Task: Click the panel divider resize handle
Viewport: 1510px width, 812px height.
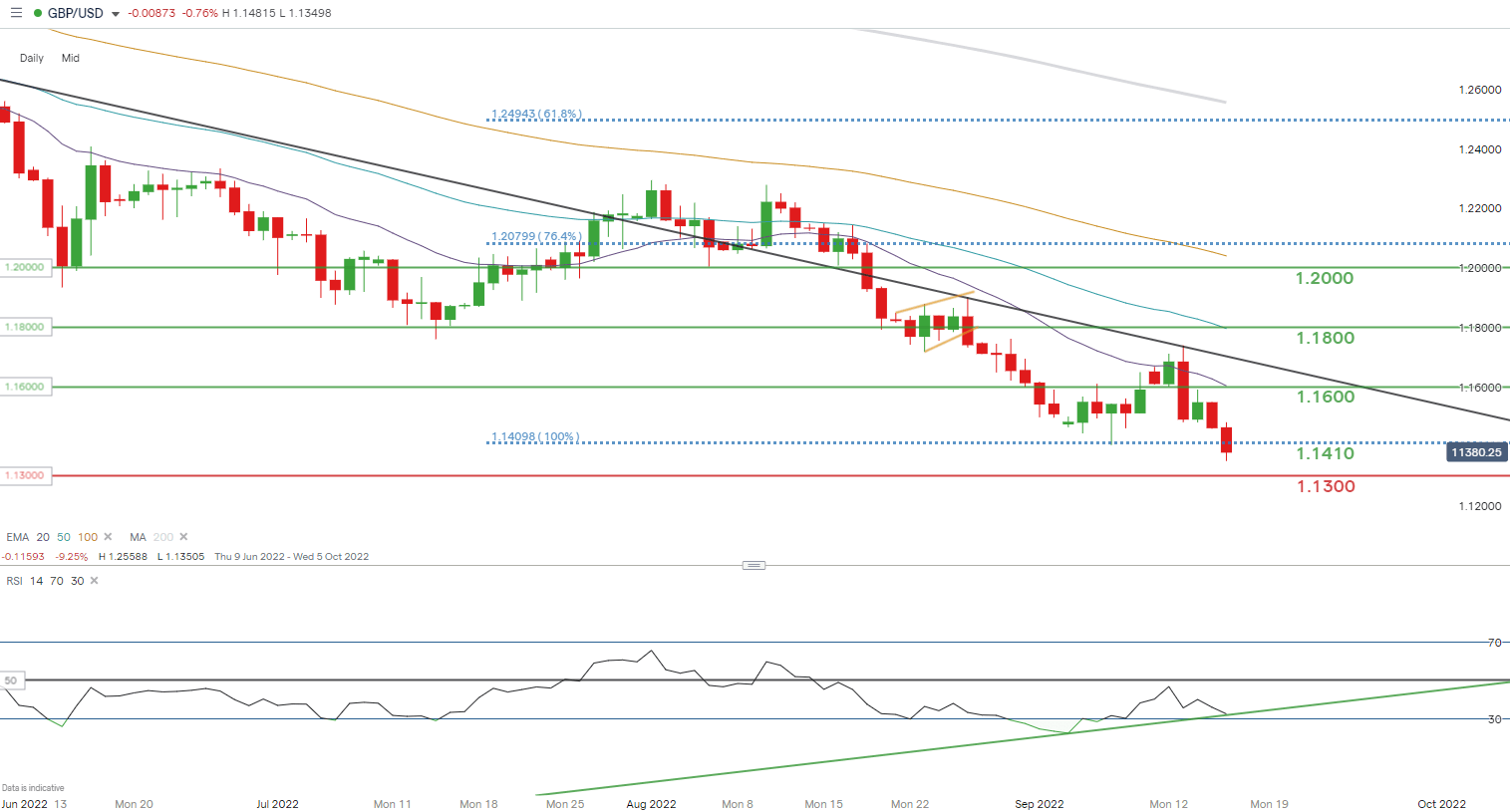Action: click(755, 565)
